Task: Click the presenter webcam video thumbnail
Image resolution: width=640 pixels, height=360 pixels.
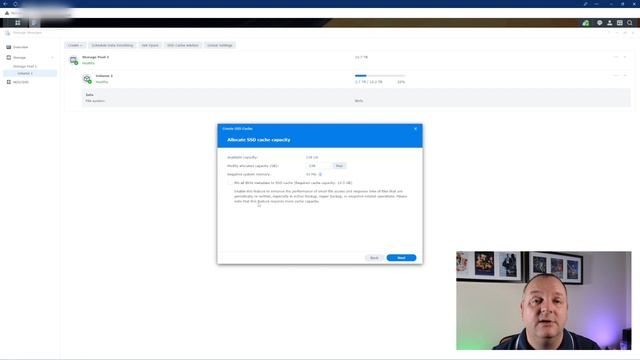Action: [544, 300]
